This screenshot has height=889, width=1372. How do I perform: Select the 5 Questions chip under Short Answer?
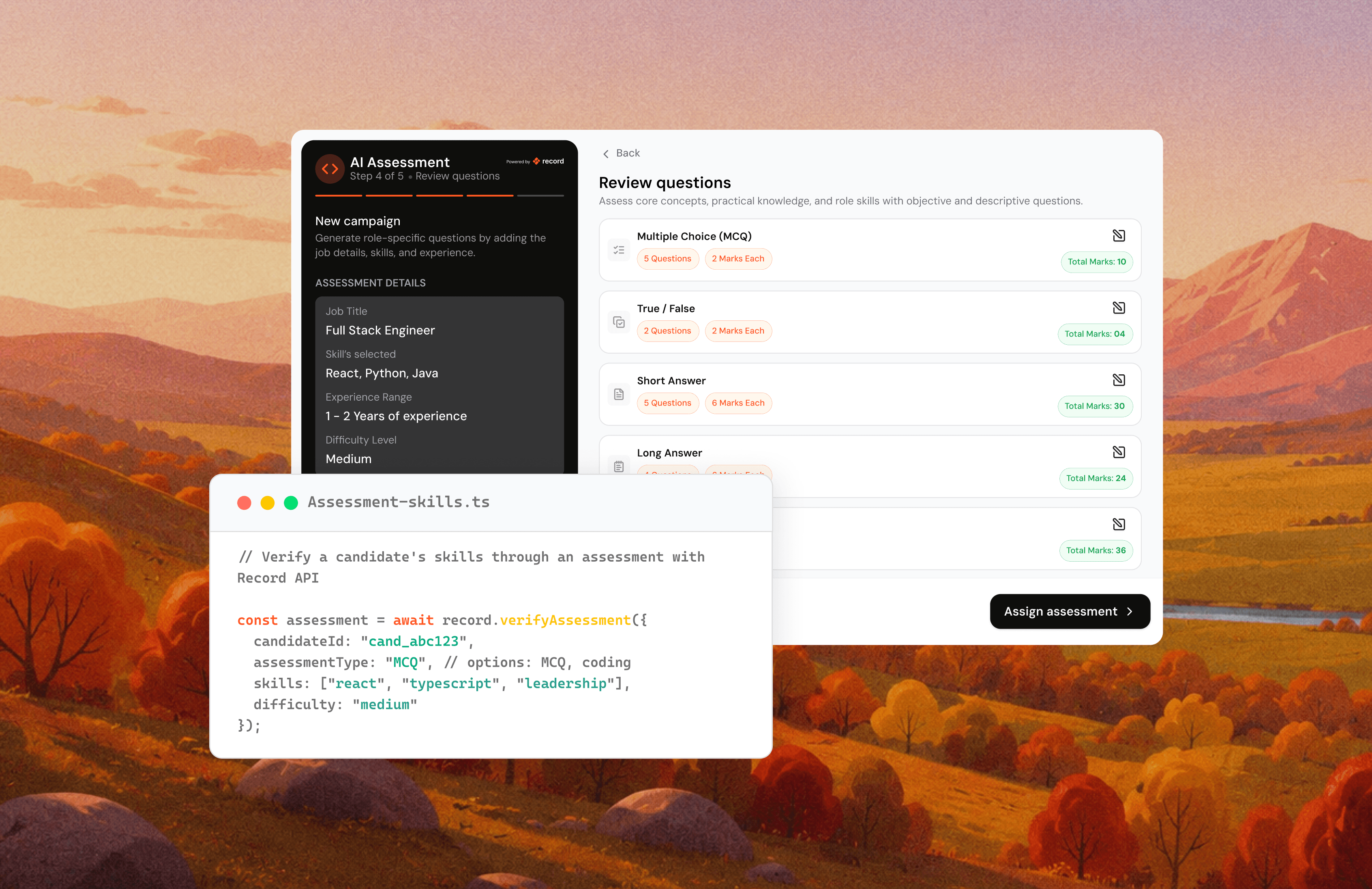click(x=668, y=403)
